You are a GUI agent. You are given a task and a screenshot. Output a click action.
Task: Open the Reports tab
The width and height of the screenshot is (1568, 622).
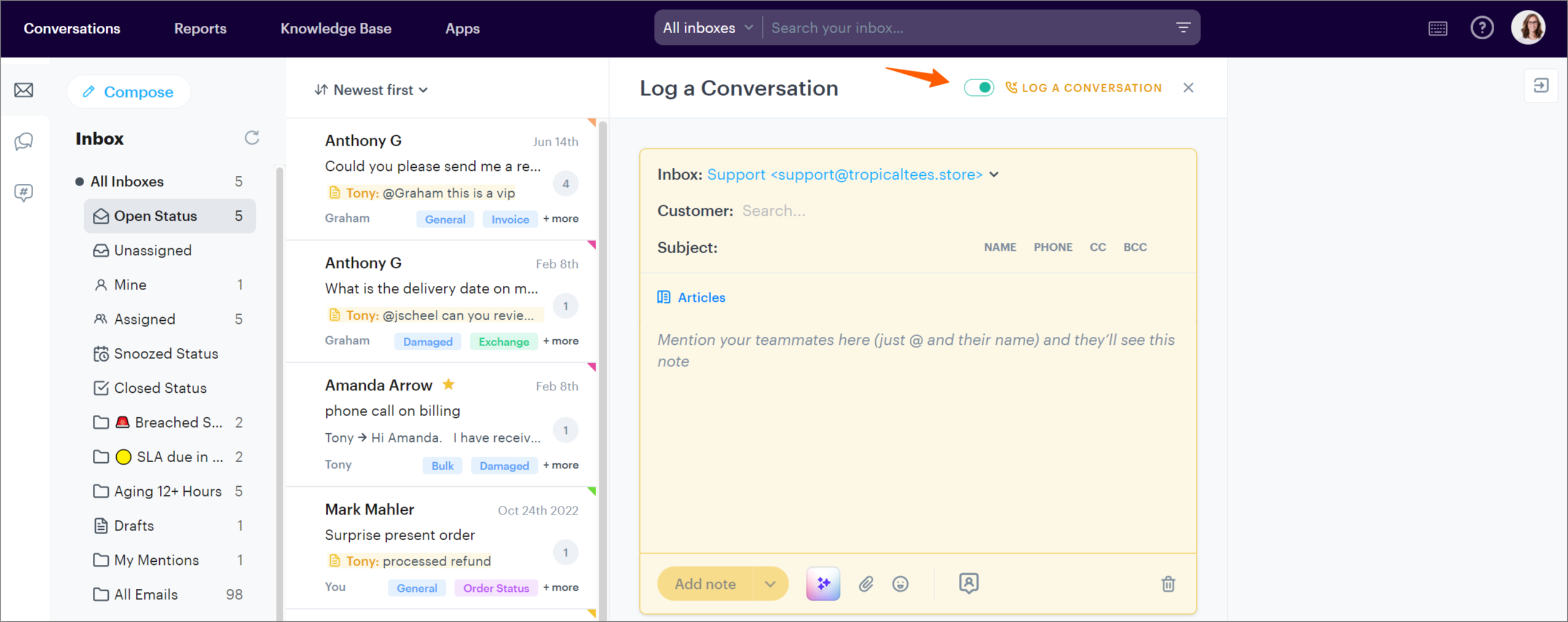pyautogui.click(x=200, y=28)
